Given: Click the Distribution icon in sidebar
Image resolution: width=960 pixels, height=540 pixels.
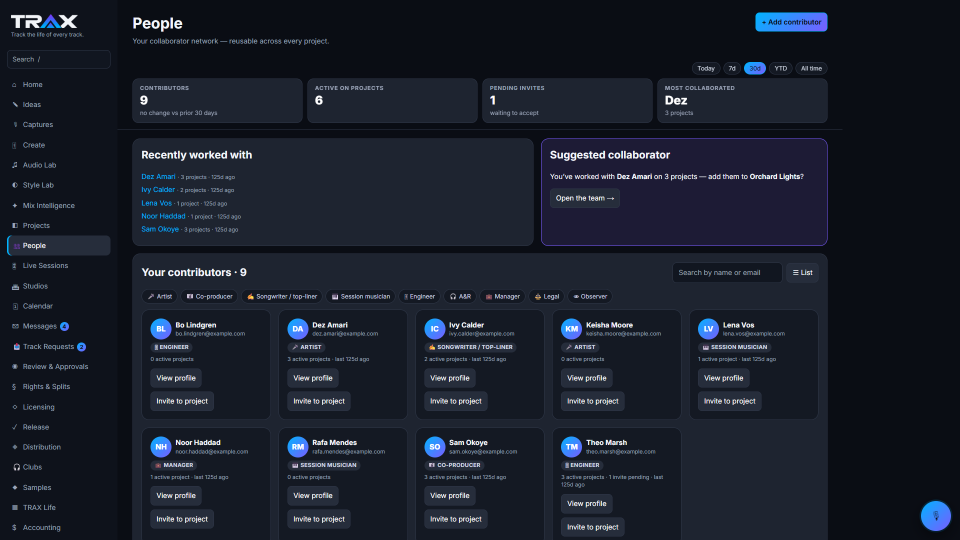Looking at the screenshot, I should (15, 447).
